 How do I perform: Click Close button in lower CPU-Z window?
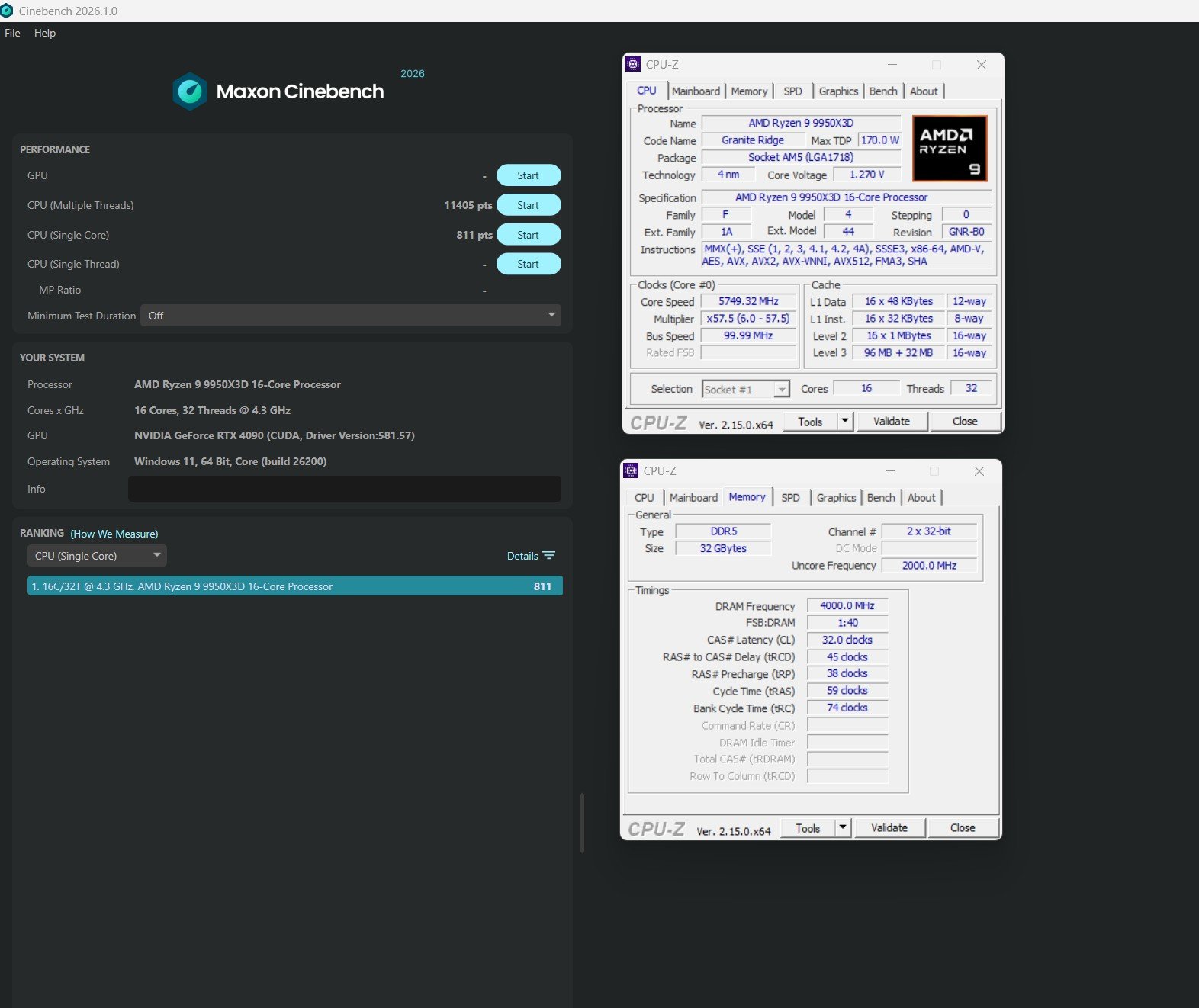(963, 828)
